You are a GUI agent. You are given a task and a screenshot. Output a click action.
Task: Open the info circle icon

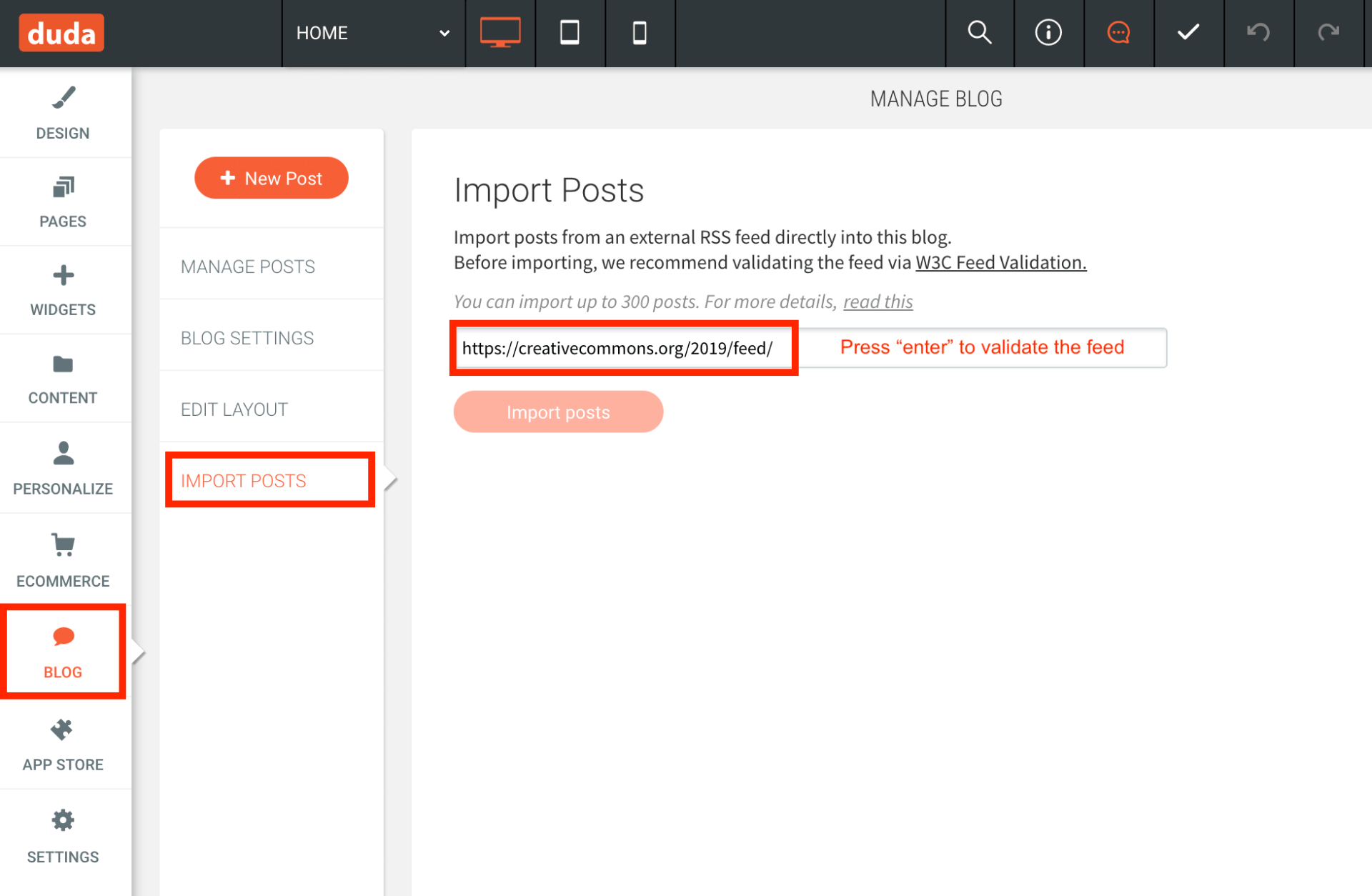[x=1048, y=33]
